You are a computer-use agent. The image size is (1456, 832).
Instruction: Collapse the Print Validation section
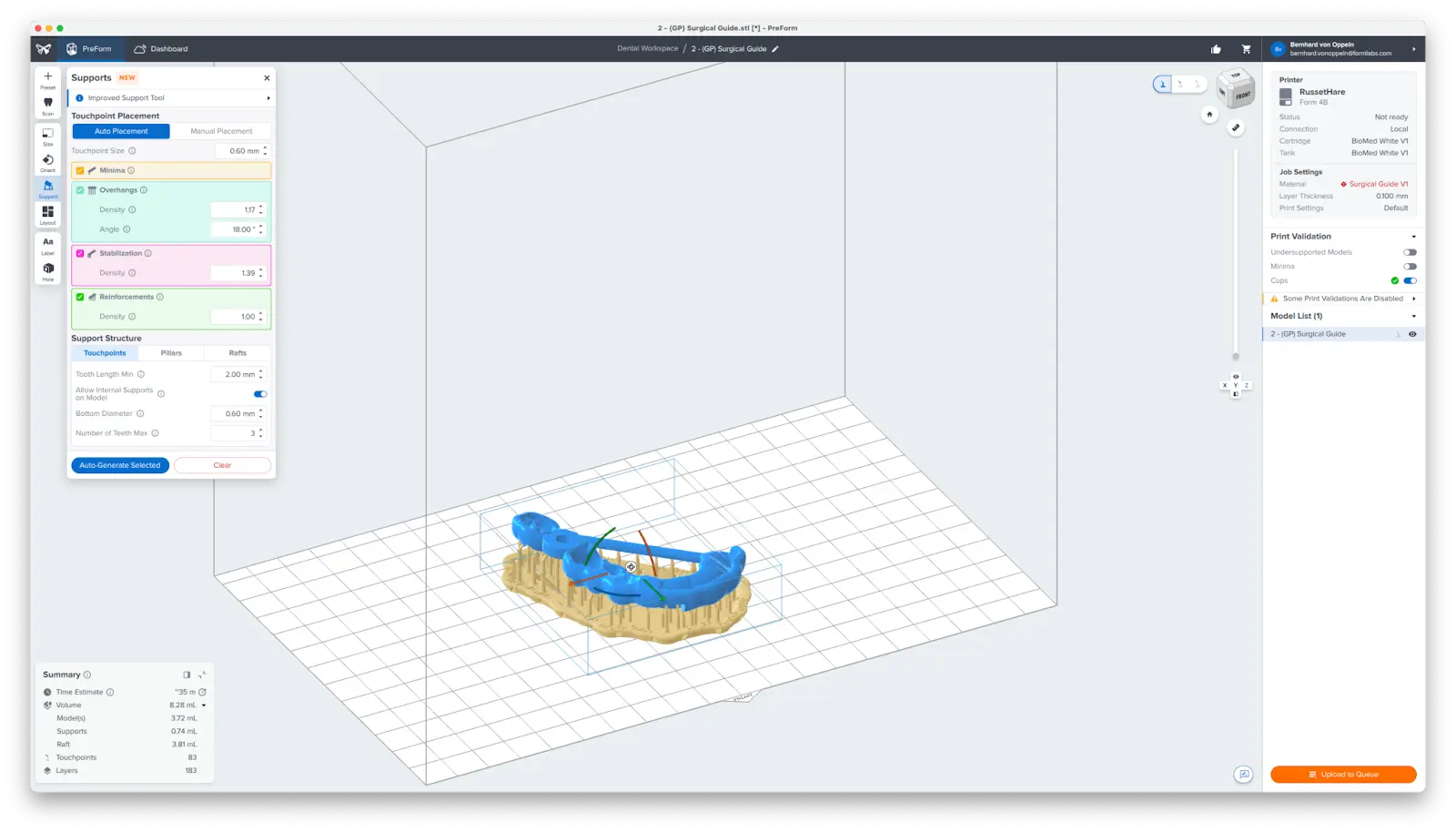[x=1413, y=236]
